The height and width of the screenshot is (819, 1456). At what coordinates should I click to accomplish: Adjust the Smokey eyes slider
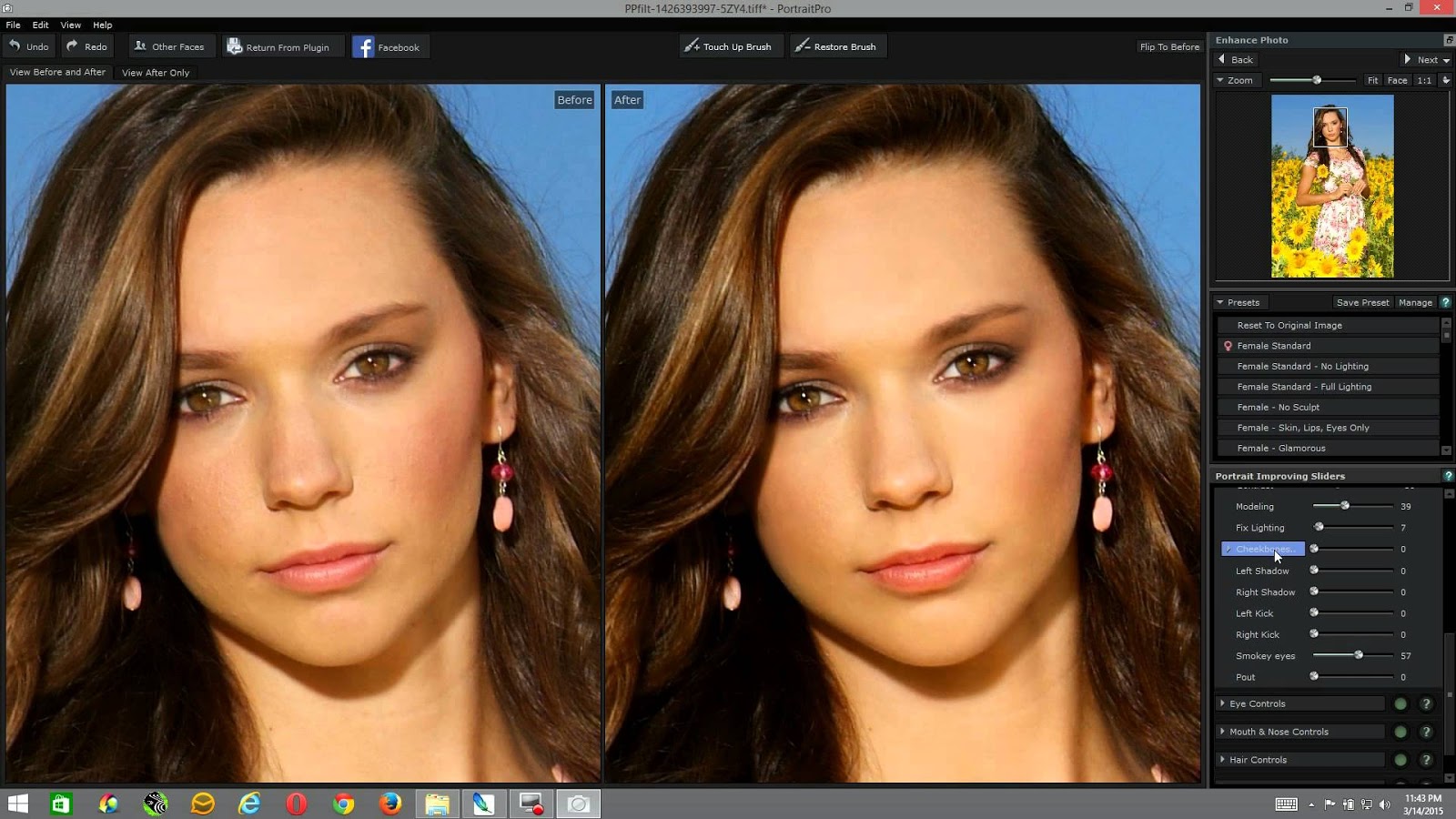point(1359,655)
